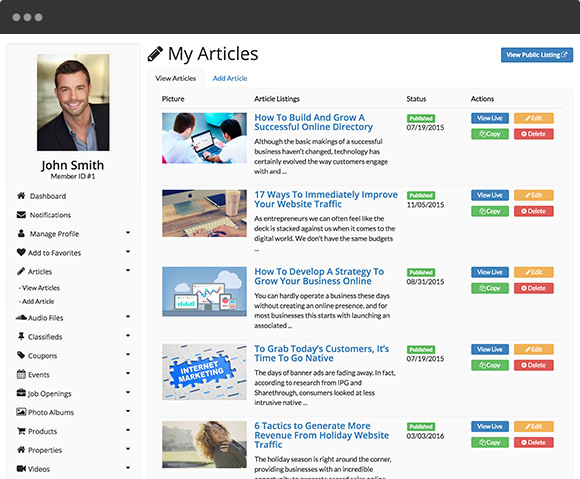The height and width of the screenshot is (479, 580).
Task: Open To Grab Today's Customers article link
Action: click(321, 354)
